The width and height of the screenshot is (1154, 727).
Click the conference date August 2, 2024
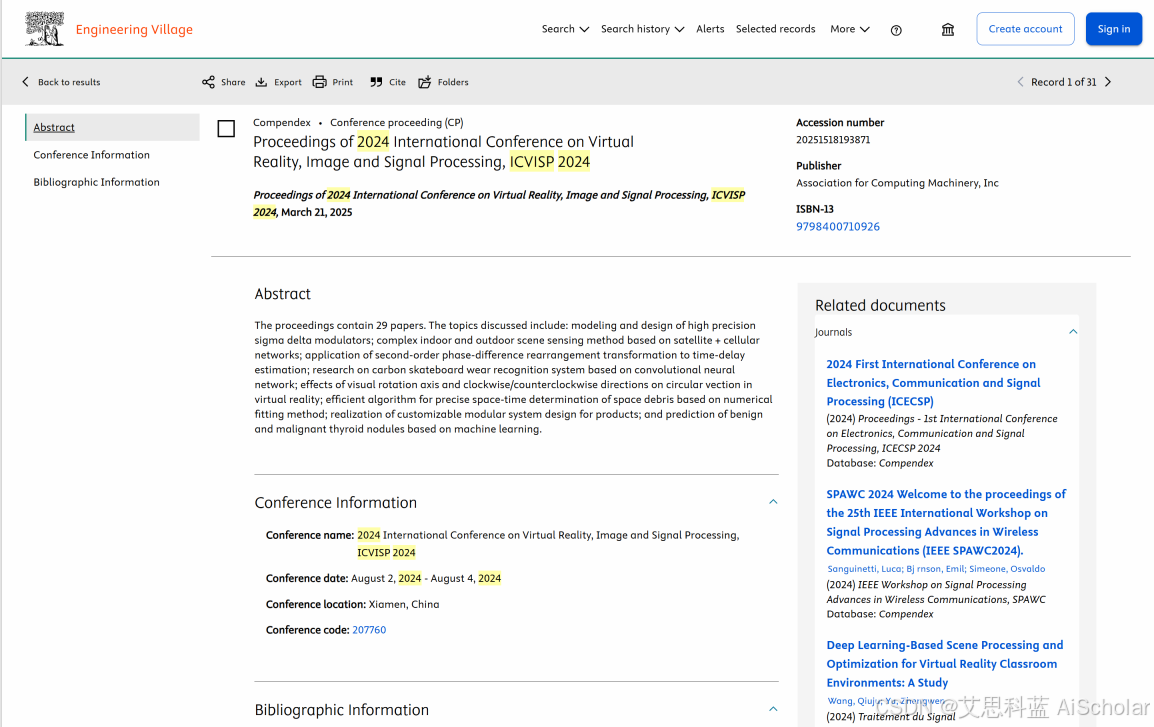(386, 578)
